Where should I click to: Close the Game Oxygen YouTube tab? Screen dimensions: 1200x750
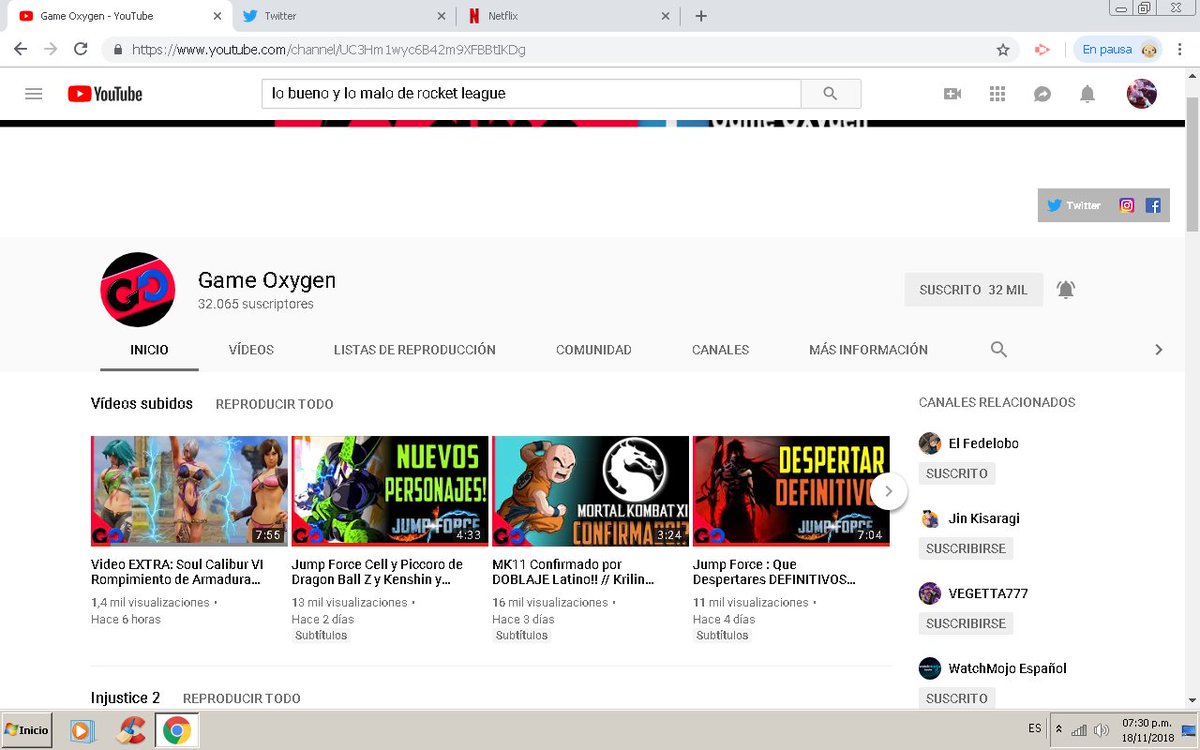pos(217,16)
